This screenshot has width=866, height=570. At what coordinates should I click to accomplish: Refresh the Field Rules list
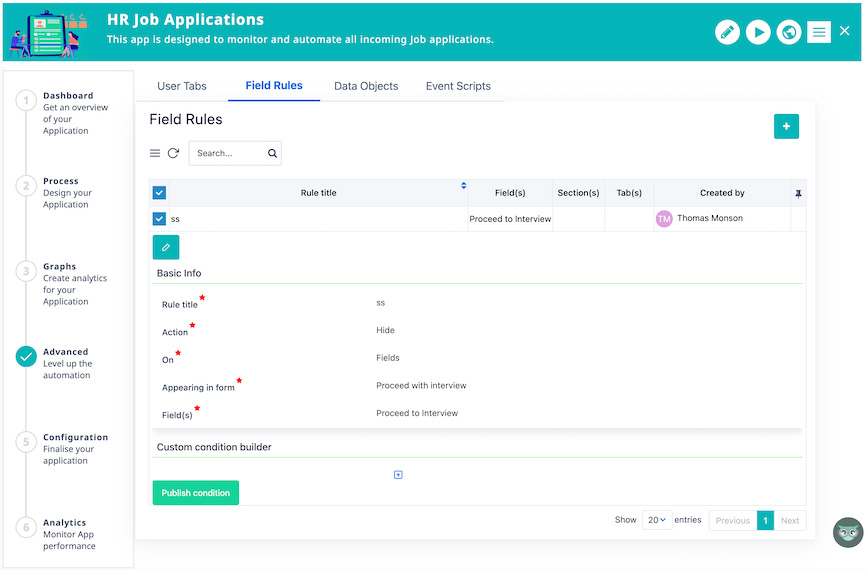pos(173,153)
